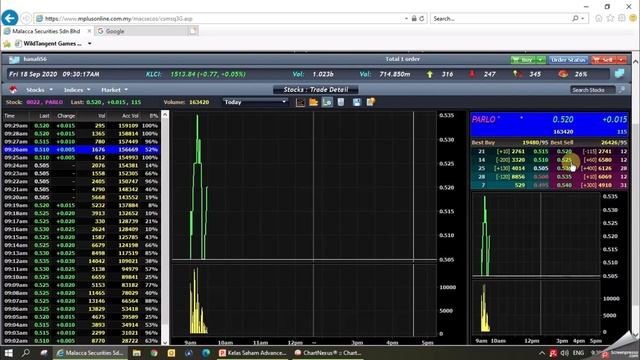Open the WildTangent Games favorites link
The width and height of the screenshot is (640, 360).
pos(48,44)
